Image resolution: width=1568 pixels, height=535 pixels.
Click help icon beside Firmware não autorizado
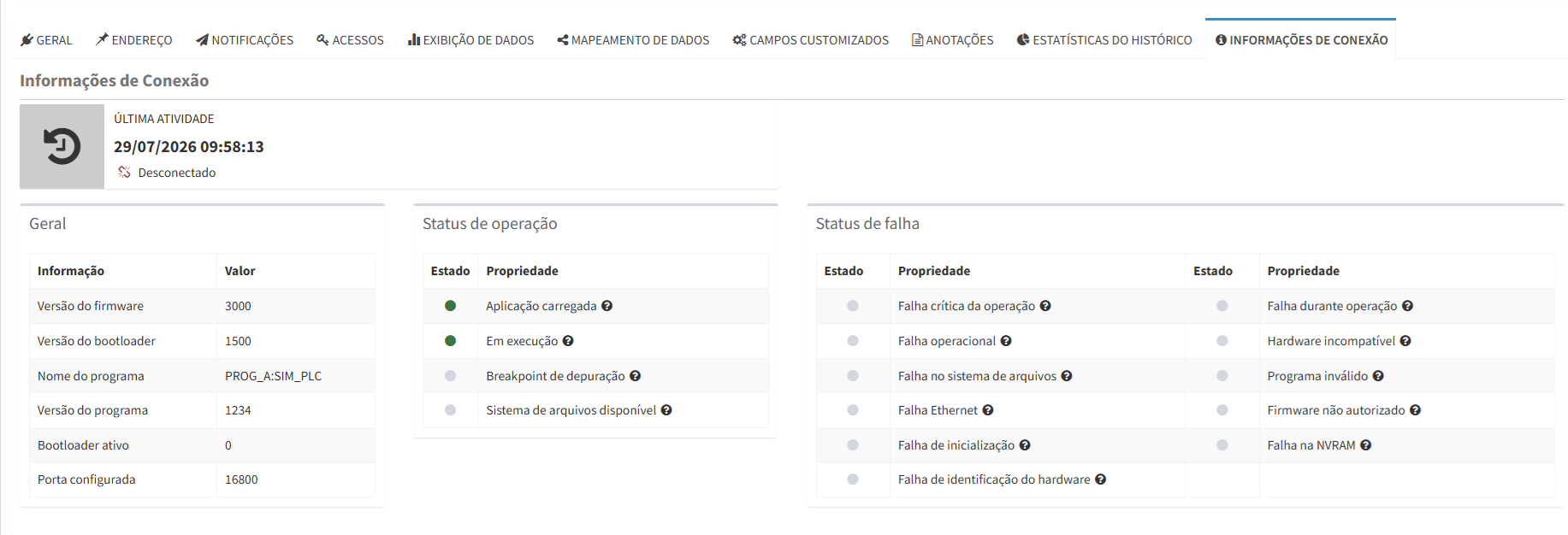point(1415,410)
